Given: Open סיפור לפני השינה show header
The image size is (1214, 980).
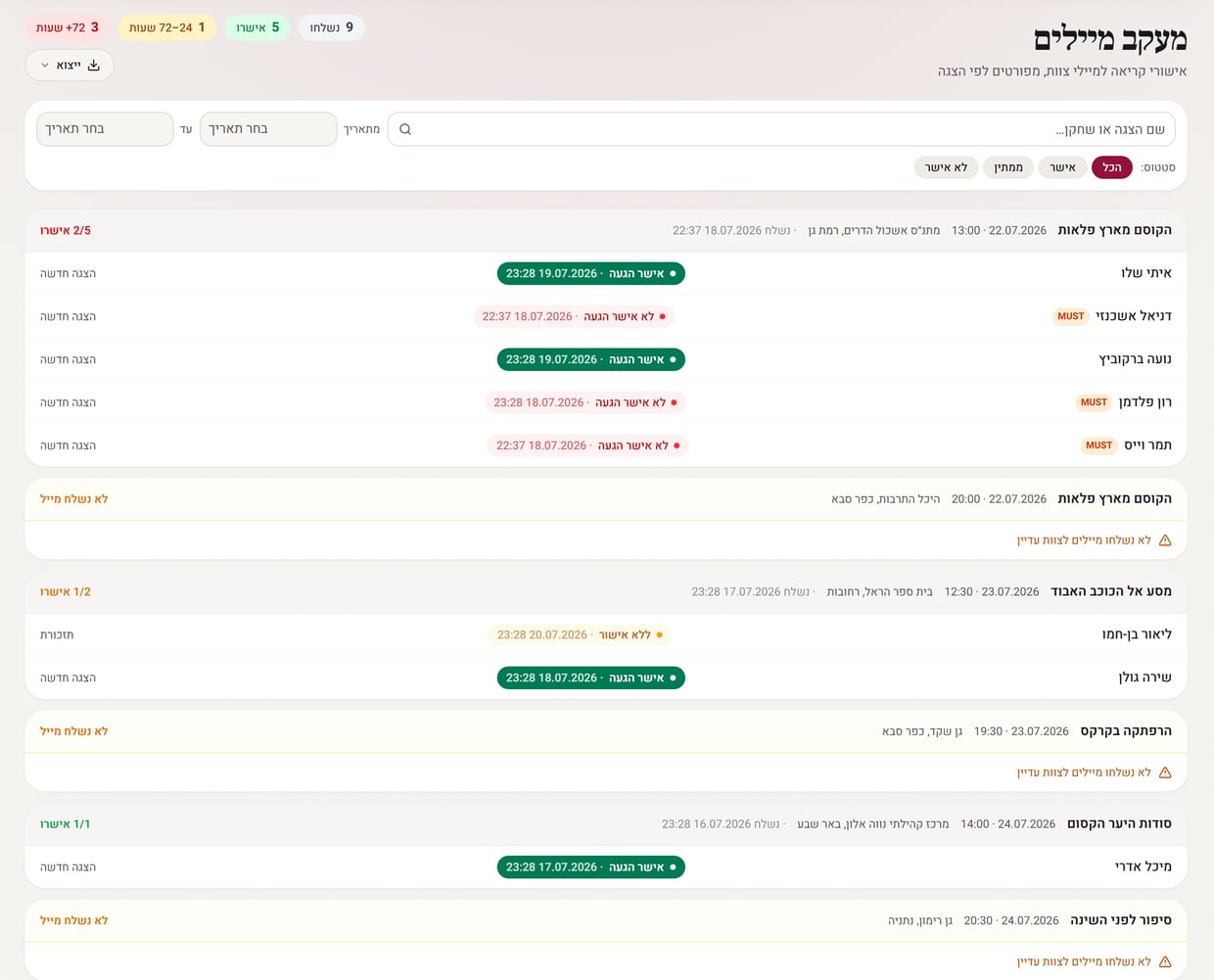Looking at the screenshot, I should click(606, 920).
